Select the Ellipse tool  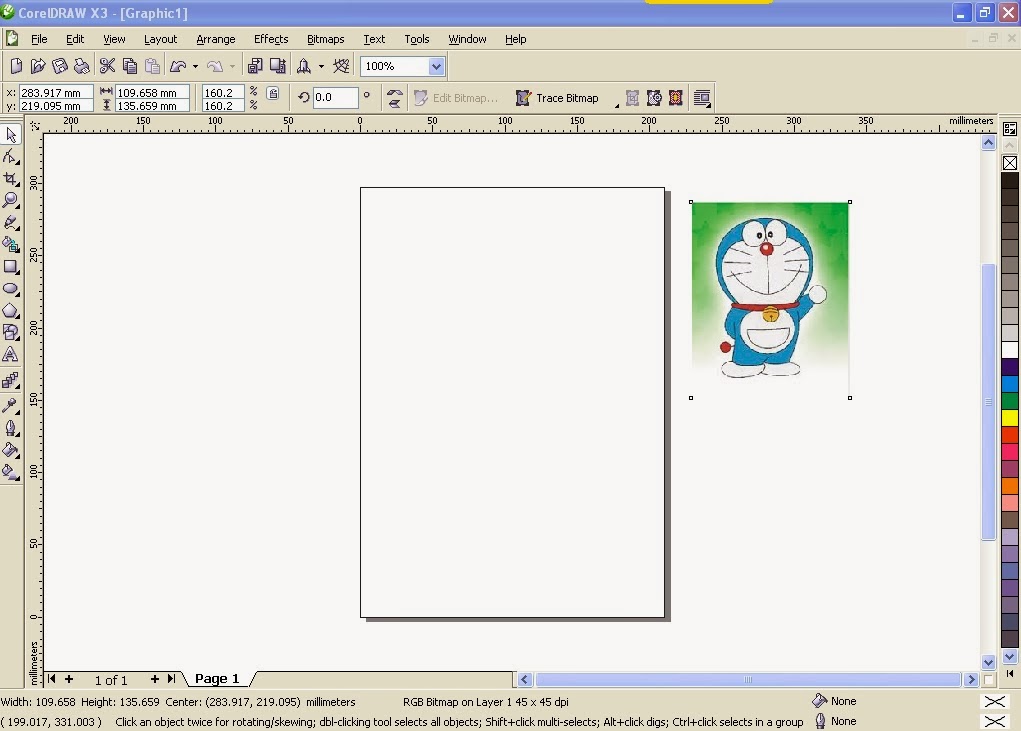click(11, 288)
